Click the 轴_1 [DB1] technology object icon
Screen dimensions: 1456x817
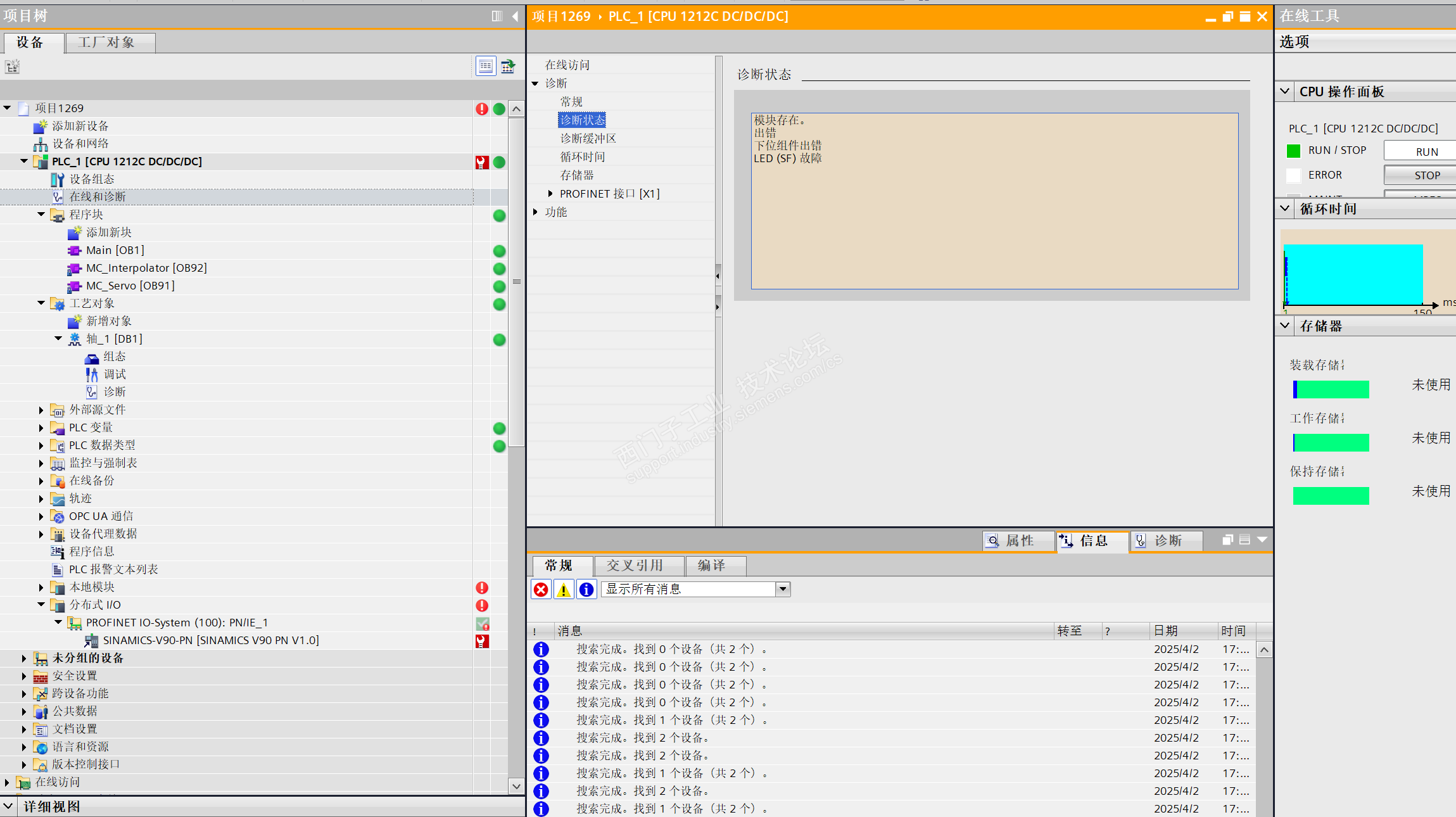coord(75,339)
